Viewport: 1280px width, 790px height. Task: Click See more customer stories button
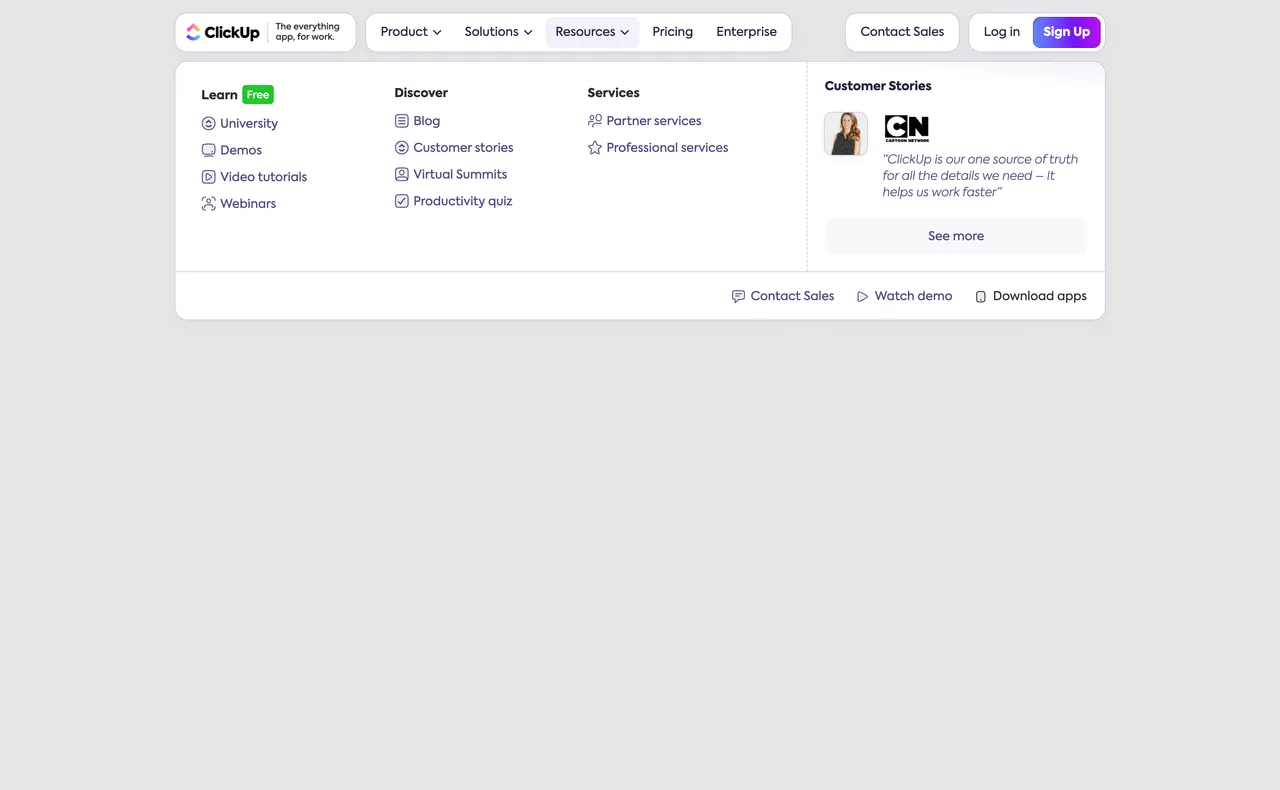955,236
